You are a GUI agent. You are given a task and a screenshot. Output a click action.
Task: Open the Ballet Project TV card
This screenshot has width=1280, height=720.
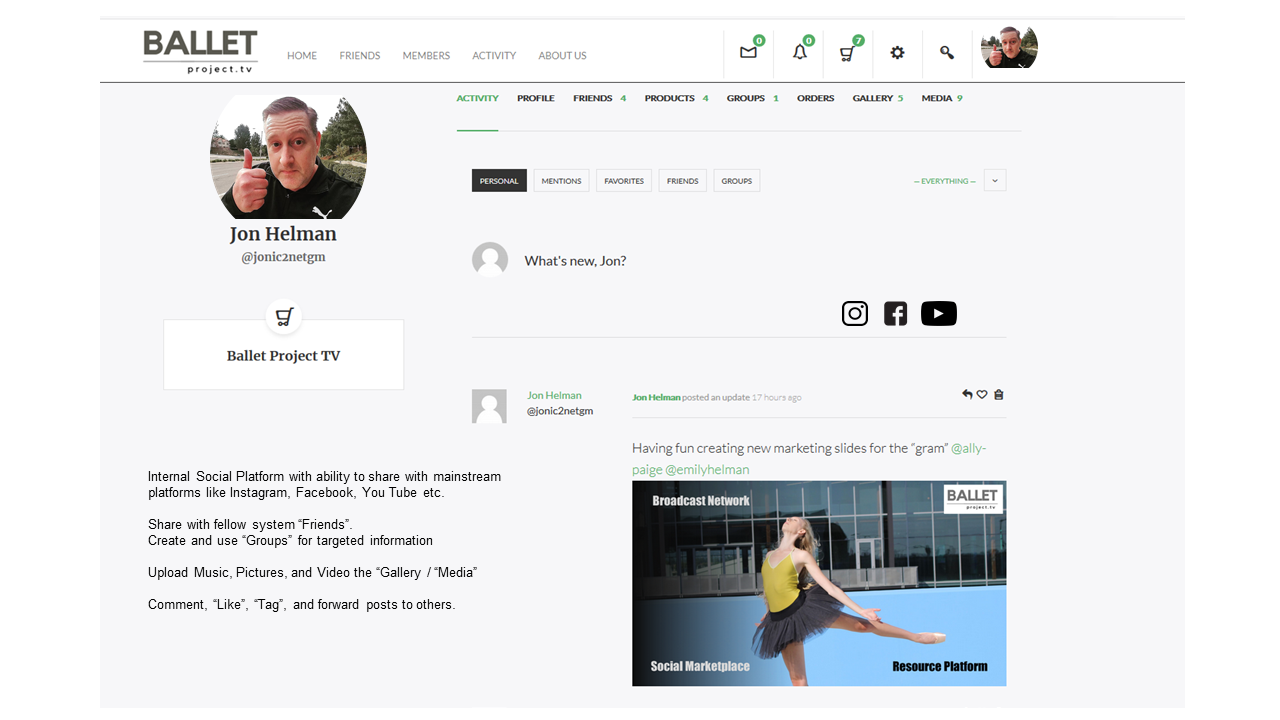click(284, 355)
